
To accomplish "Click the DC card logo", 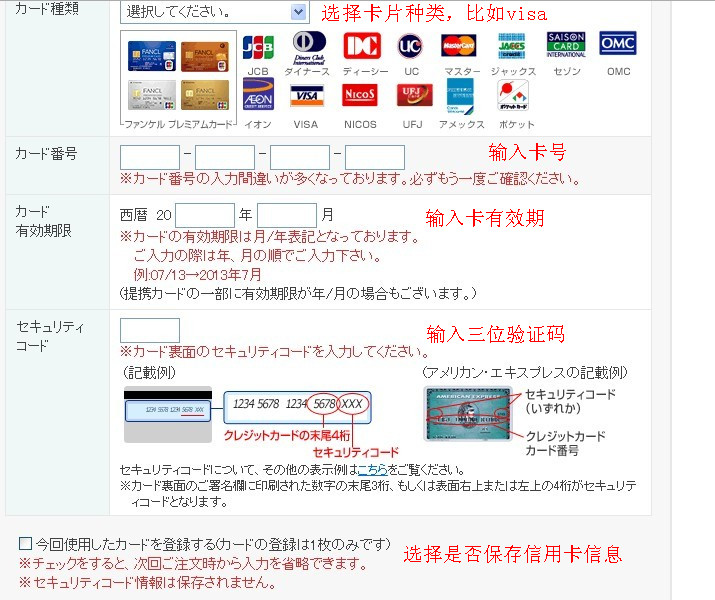I will (x=362, y=46).
